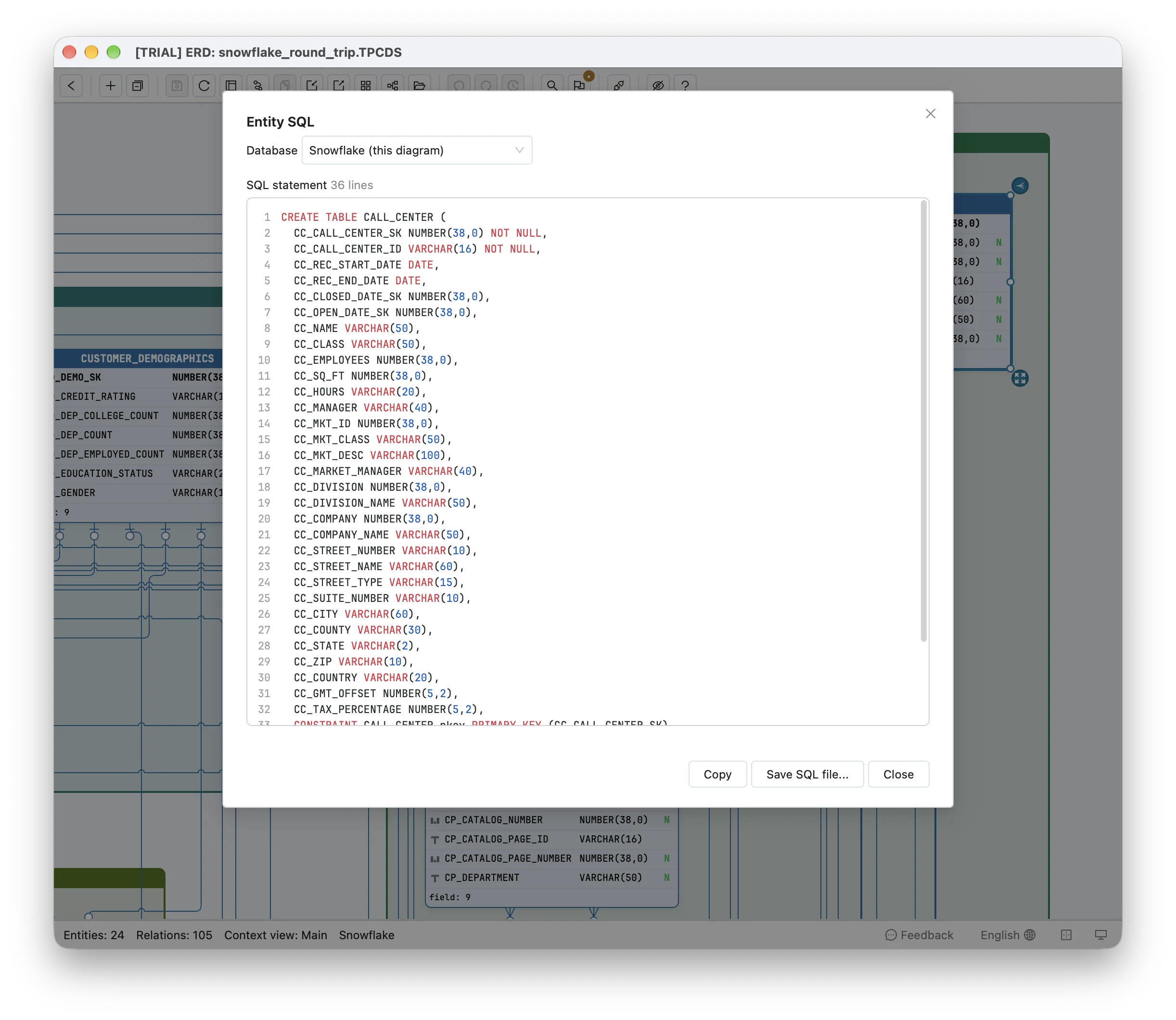
Task: Click the monitor status bar icon
Action: tap(1101, 935)
